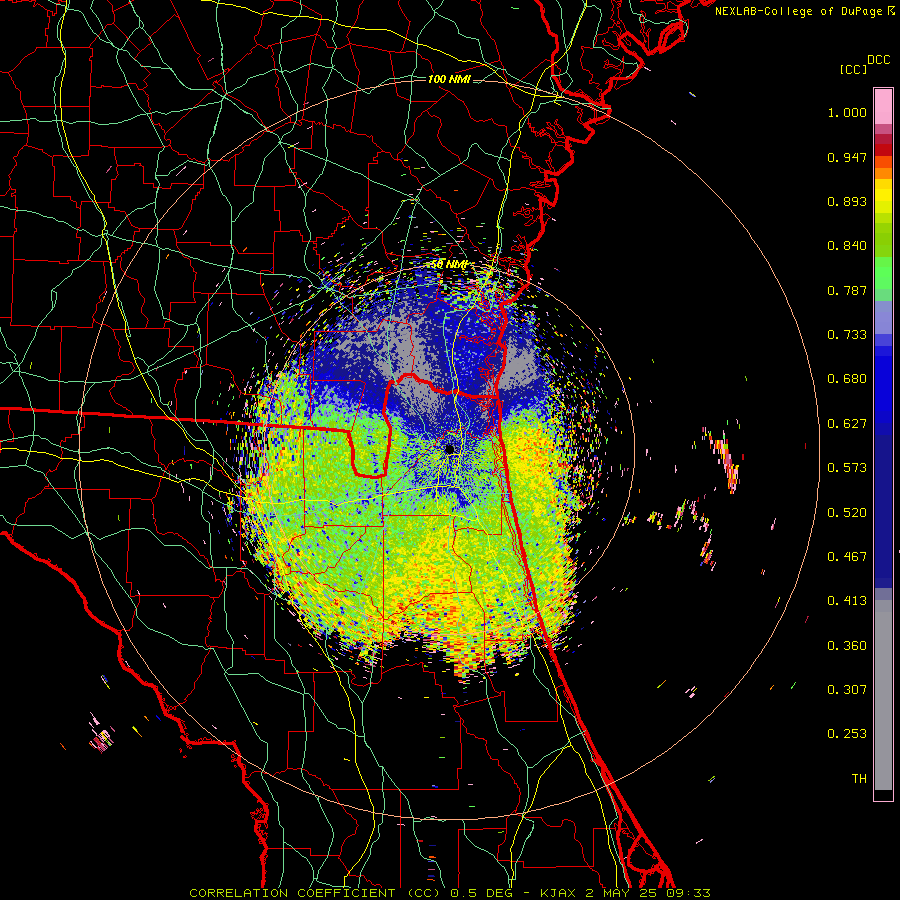Pick the lavender swatch on the color scale
The image size is (900, 900).
pyautogui.click(x=883, y=317)
